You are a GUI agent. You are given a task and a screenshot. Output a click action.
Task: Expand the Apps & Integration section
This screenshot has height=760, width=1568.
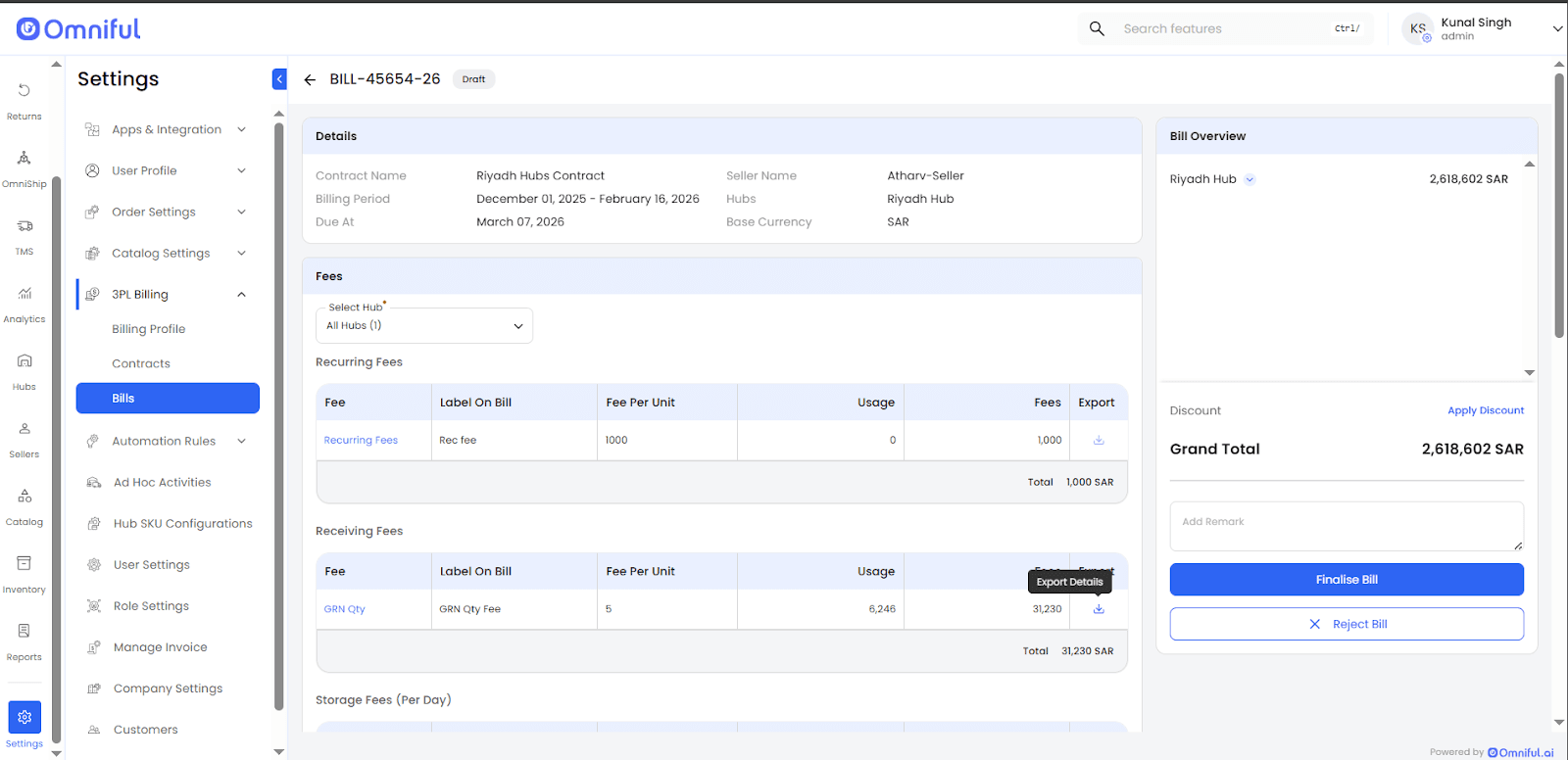(241, 130)
